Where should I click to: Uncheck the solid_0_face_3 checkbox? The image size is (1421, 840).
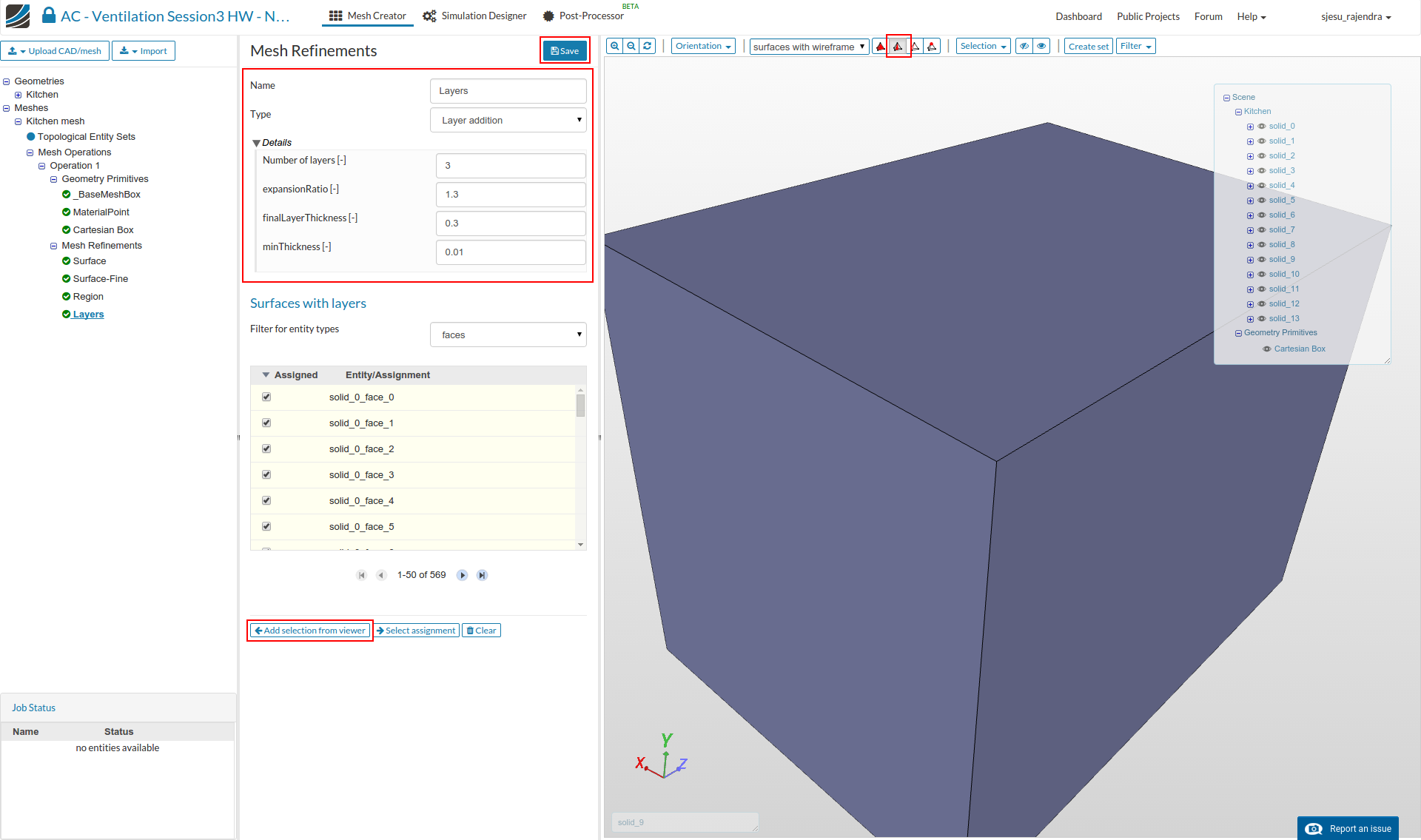point(266,475)
